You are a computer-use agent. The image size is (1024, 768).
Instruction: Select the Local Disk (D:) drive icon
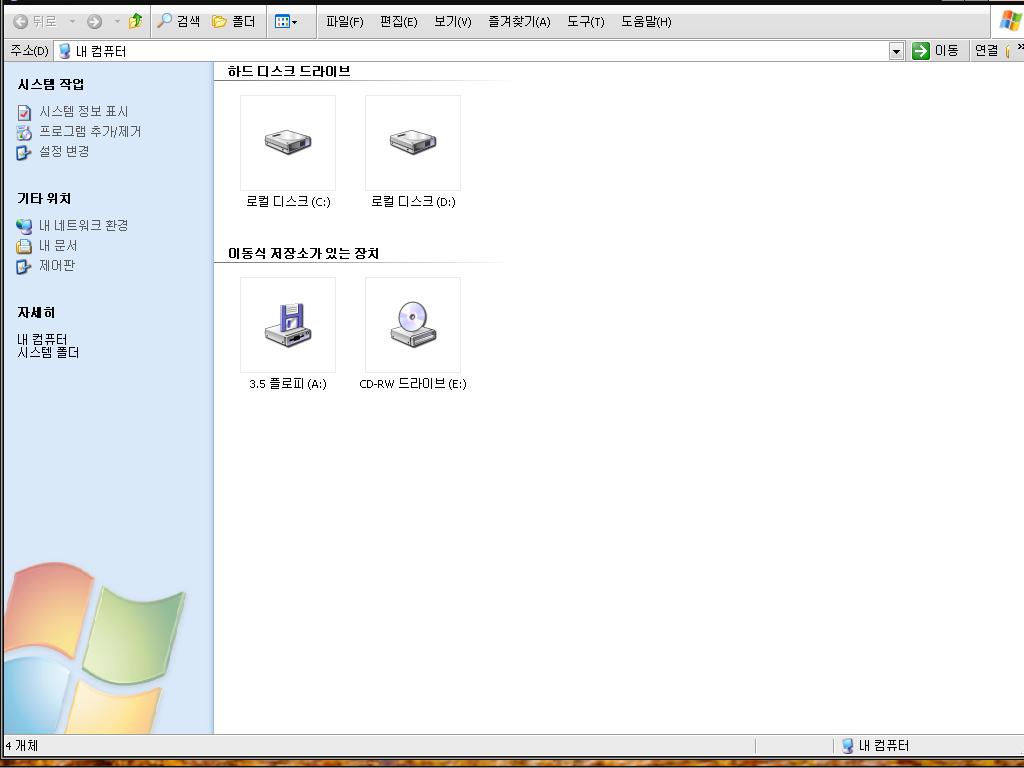tap(413, 143)
